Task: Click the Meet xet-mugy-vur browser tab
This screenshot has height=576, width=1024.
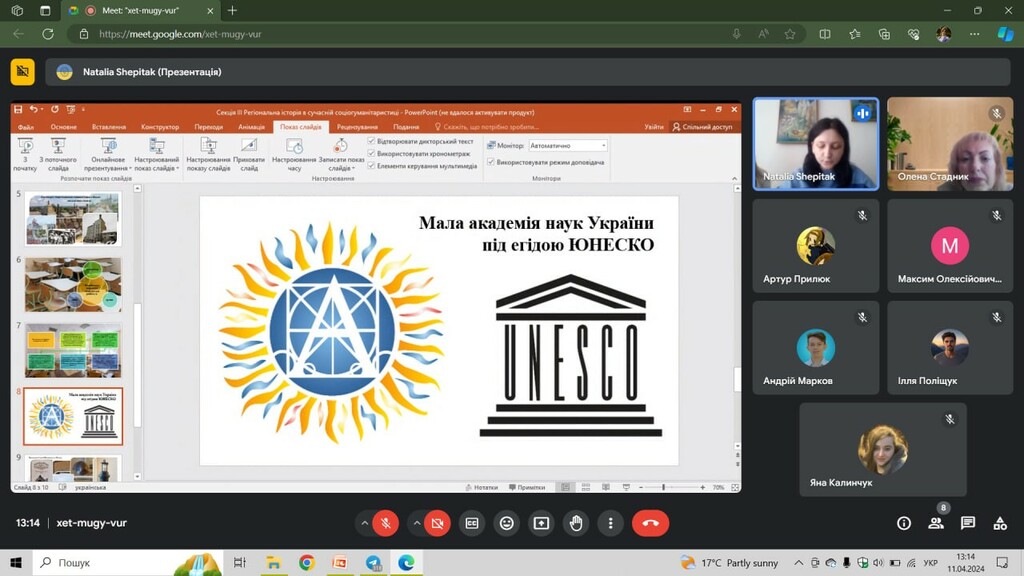Action: (x=140, y=10)
